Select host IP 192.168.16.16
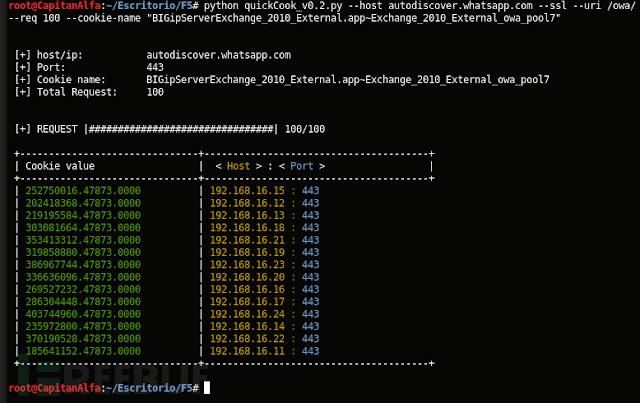 click(x=247, y=289)
